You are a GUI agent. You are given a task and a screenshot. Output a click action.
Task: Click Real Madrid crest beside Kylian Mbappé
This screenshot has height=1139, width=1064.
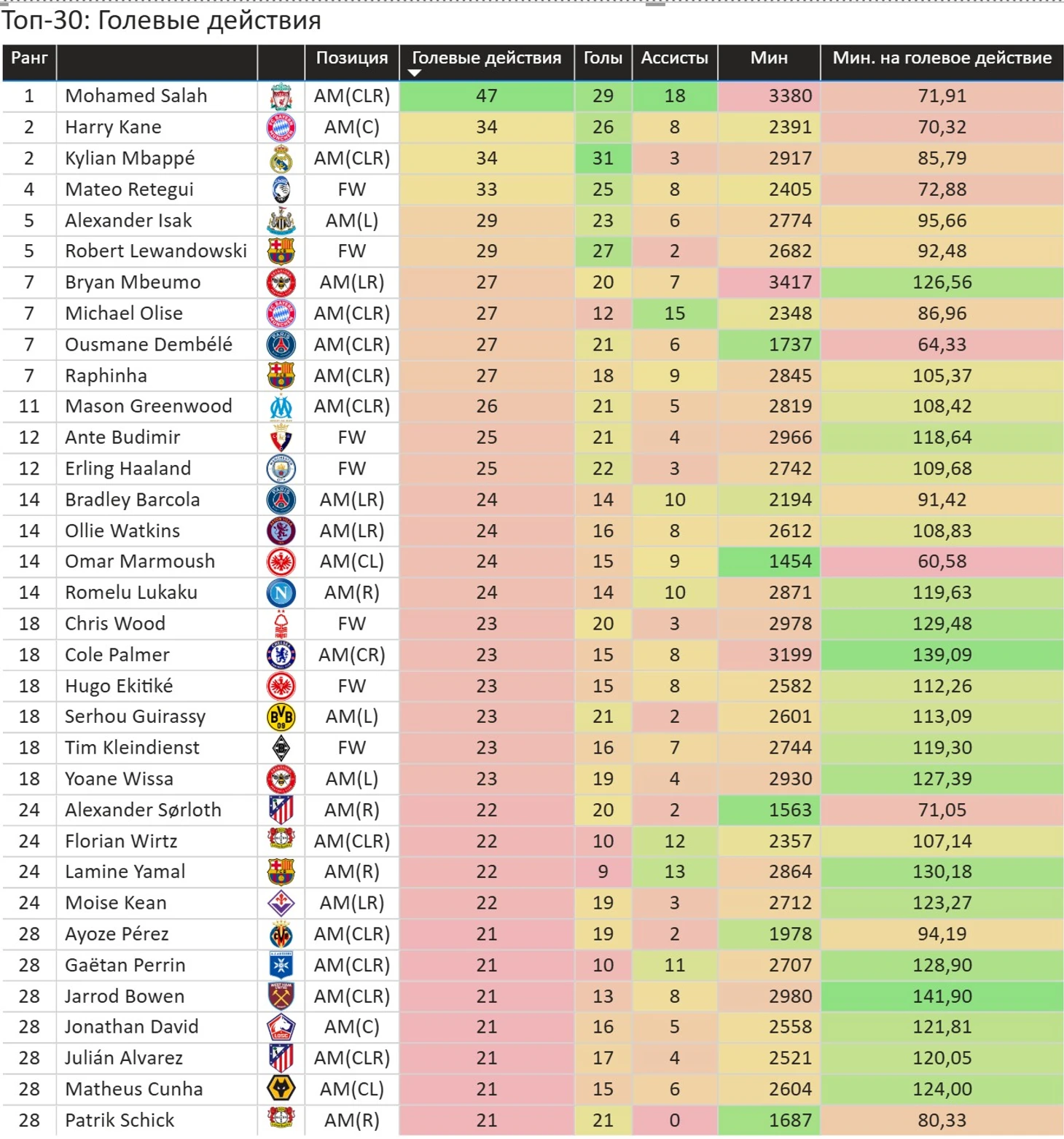[x=281, y=158]
